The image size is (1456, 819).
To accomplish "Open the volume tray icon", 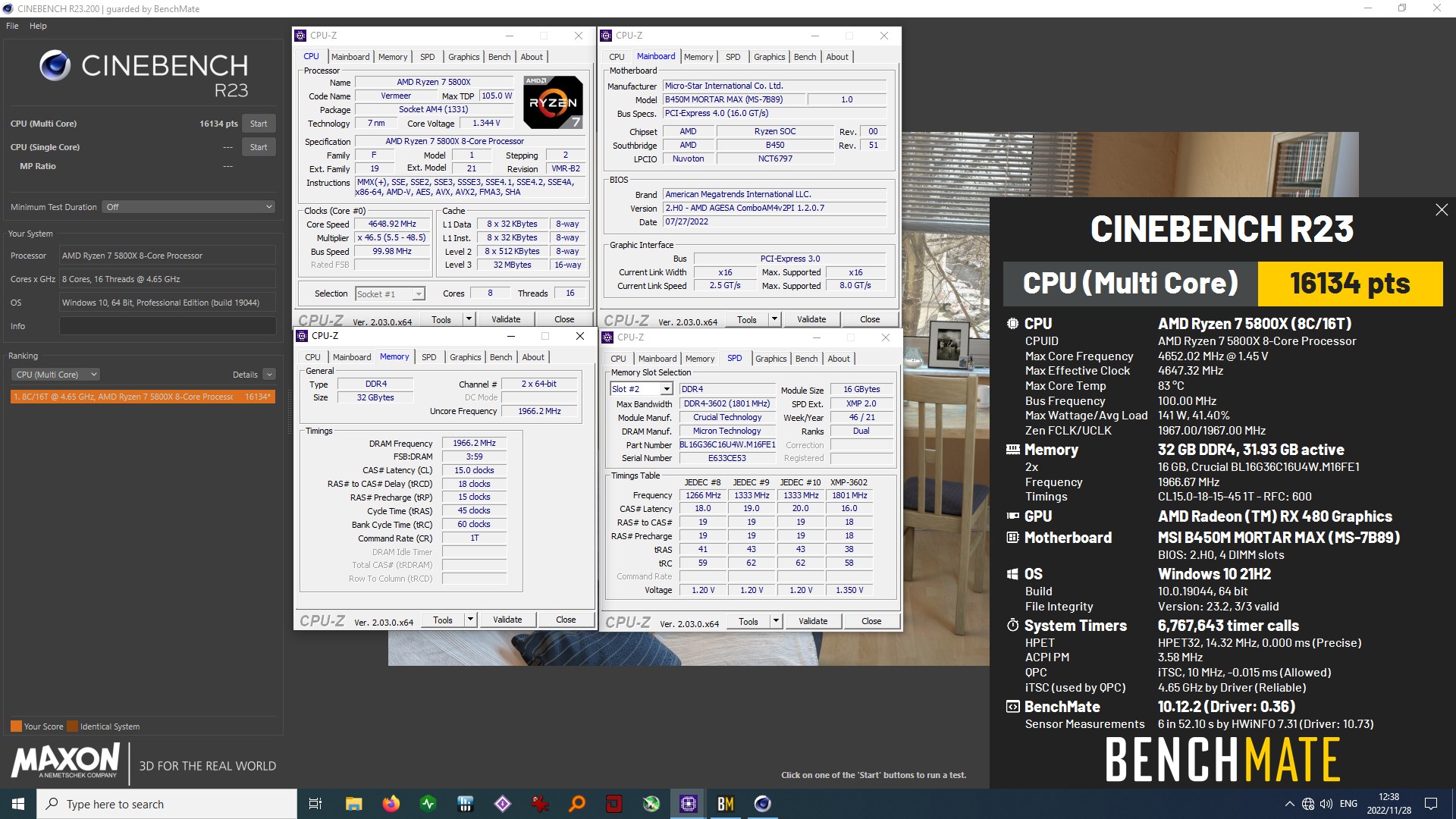I will click(1326, 804).
